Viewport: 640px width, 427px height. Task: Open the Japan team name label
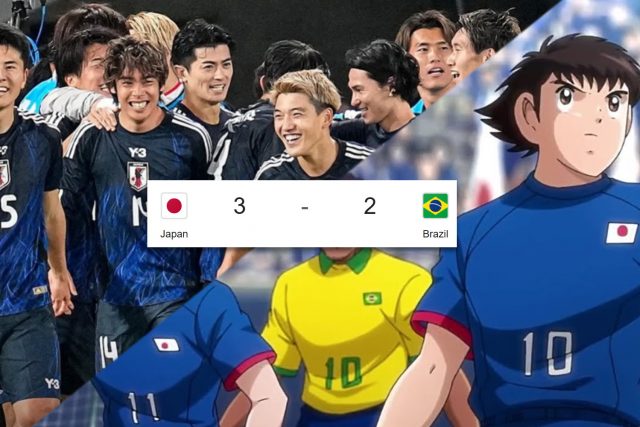point(174,234)
